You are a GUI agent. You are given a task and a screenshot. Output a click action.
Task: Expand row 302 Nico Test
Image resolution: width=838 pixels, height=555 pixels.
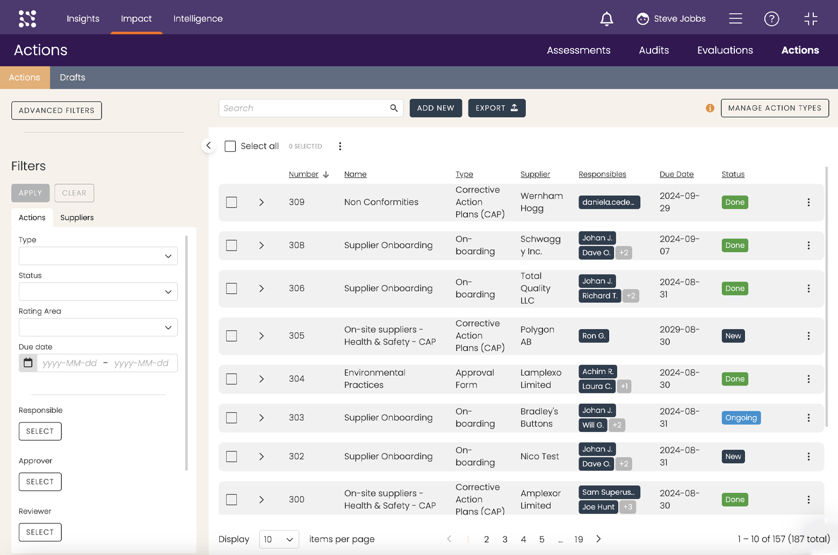(x=261, y=457)
